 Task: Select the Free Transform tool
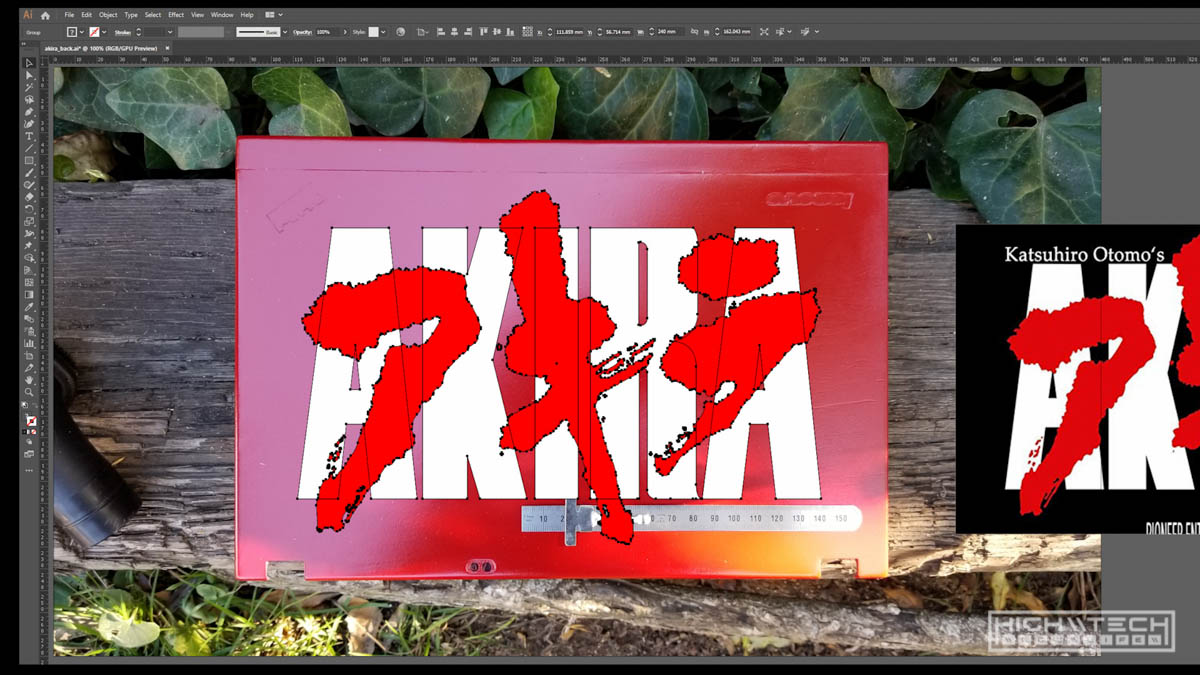29,246
